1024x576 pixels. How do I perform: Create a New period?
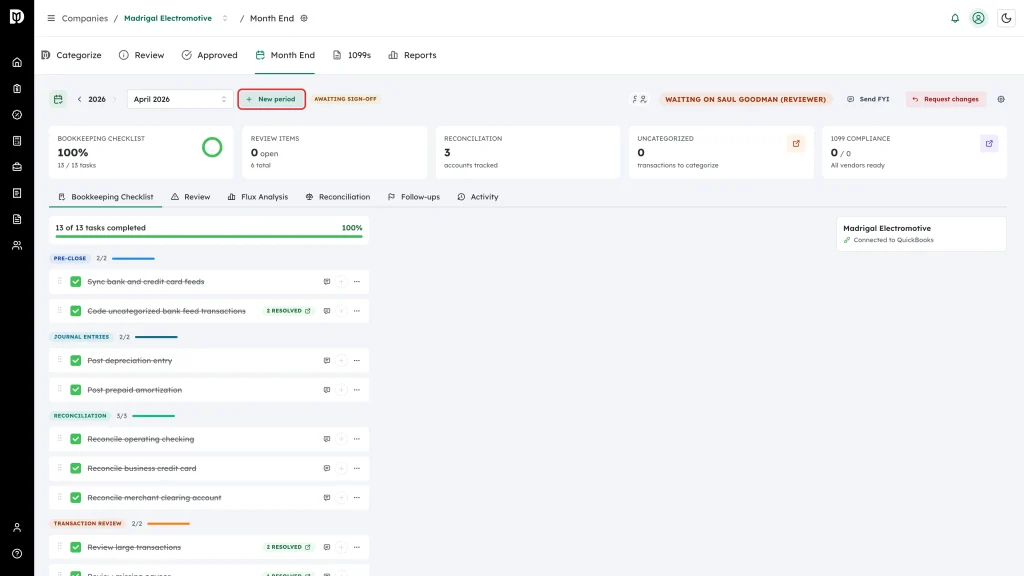[x=272, y=99]
